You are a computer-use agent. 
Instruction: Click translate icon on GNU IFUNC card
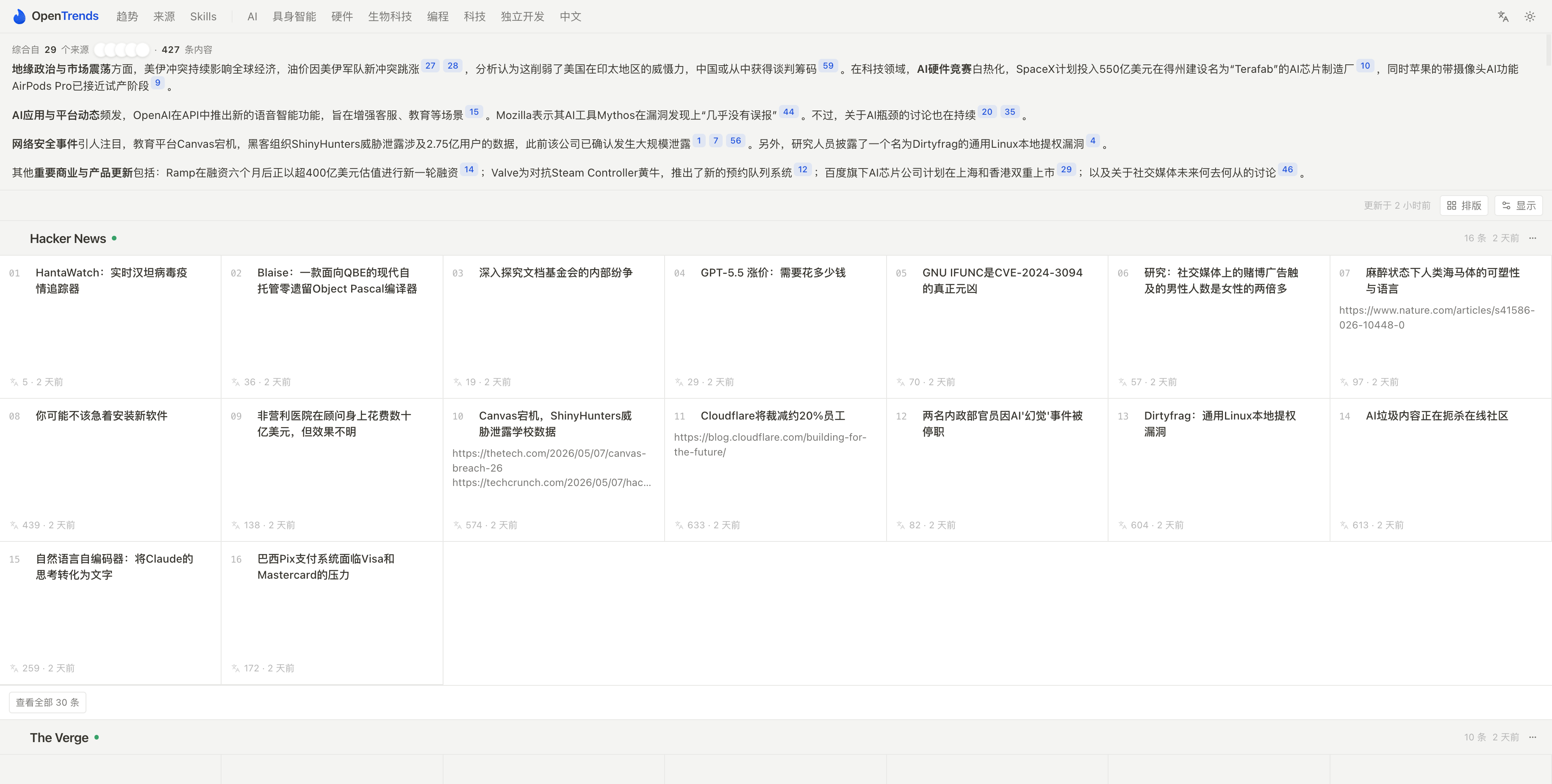tap(901, 382)
